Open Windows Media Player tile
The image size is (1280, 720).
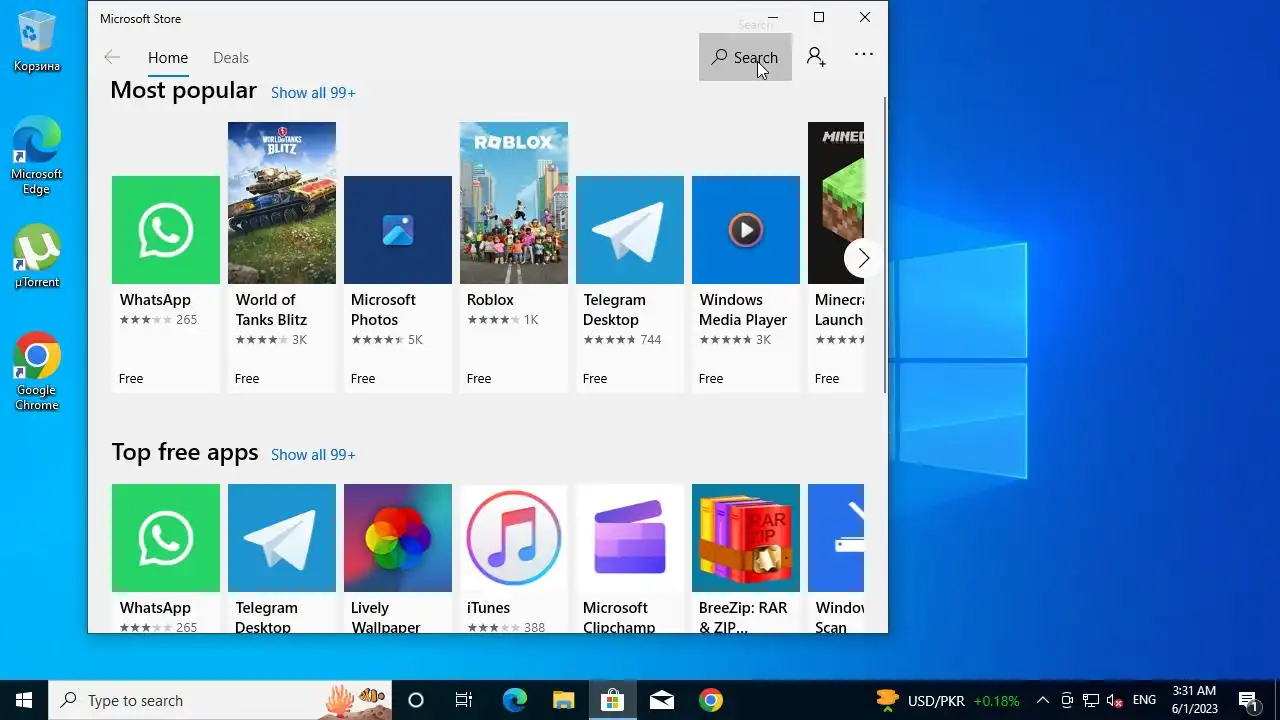pyautogui.click(x=746, y=284)
